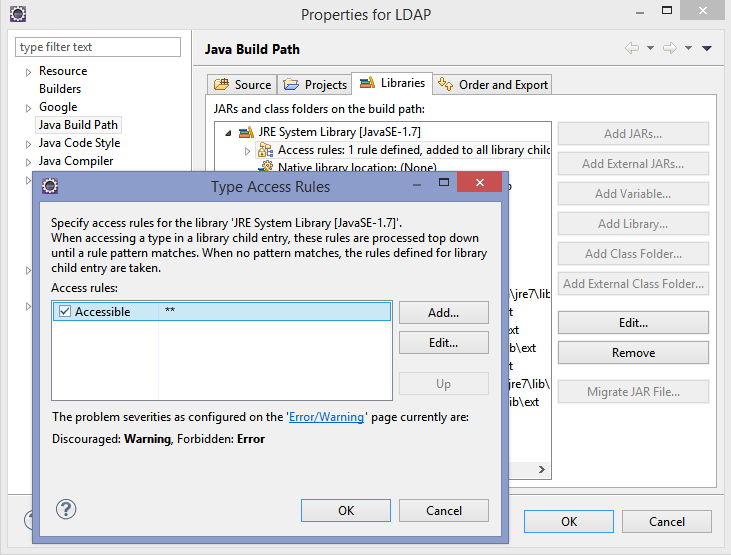
Task: Click Cancel in Properties for LDAP window
Action: coord(667,521)
